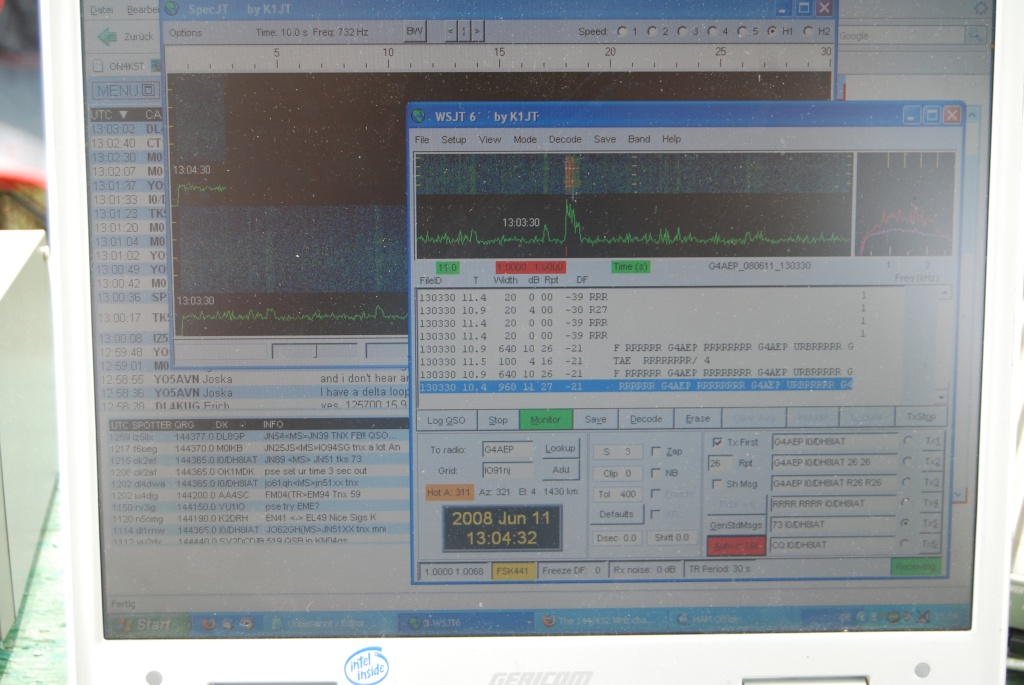Click the GenStdMsgs button

click(x=735, y=525)
